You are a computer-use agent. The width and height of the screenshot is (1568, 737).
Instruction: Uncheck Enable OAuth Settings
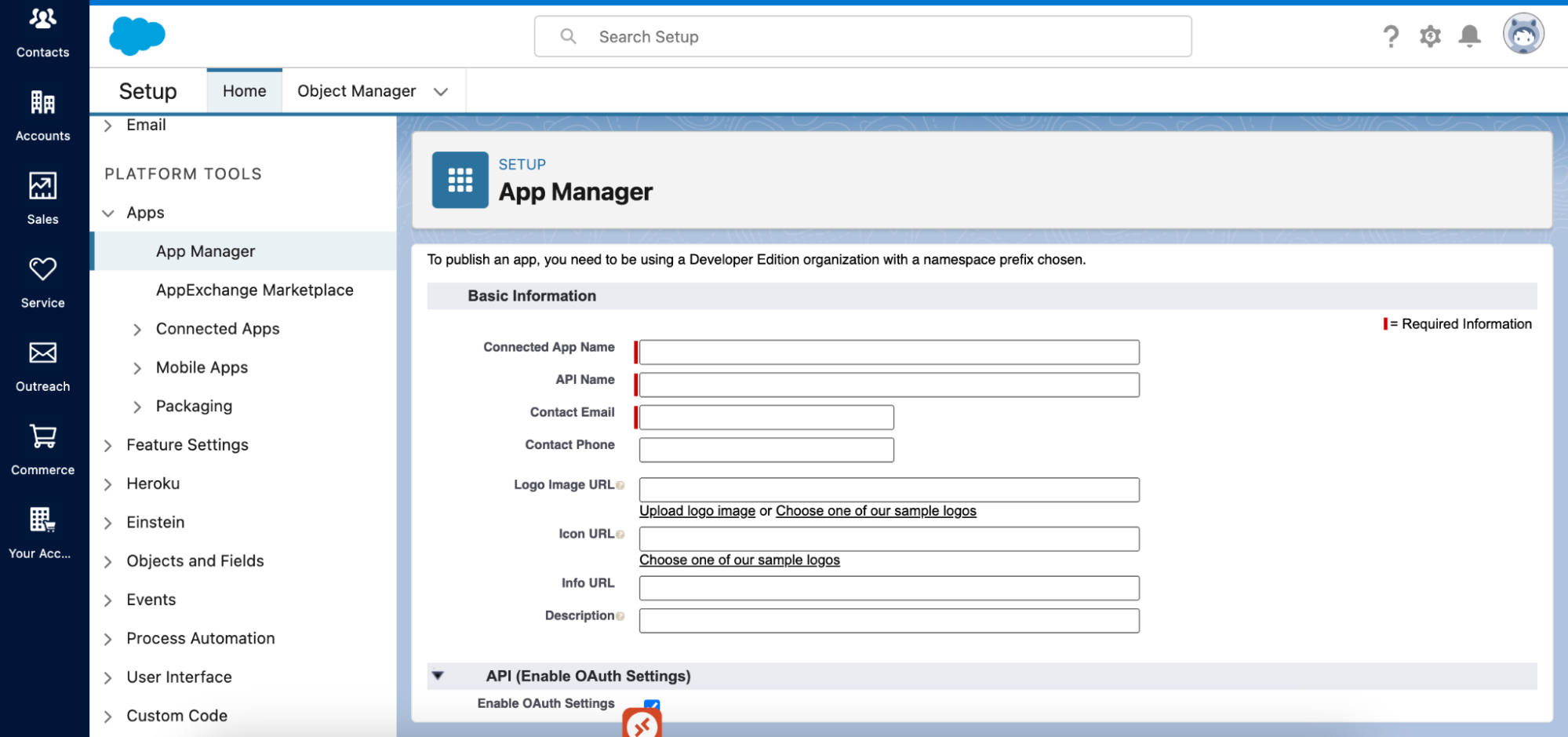point(653,704)
